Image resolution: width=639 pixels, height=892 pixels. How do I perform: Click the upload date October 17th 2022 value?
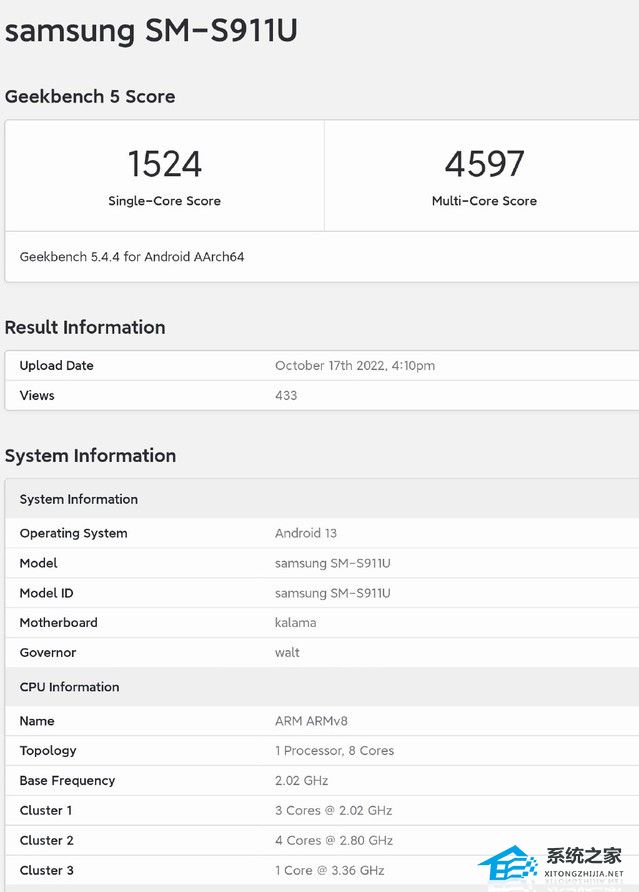[355, 366]
